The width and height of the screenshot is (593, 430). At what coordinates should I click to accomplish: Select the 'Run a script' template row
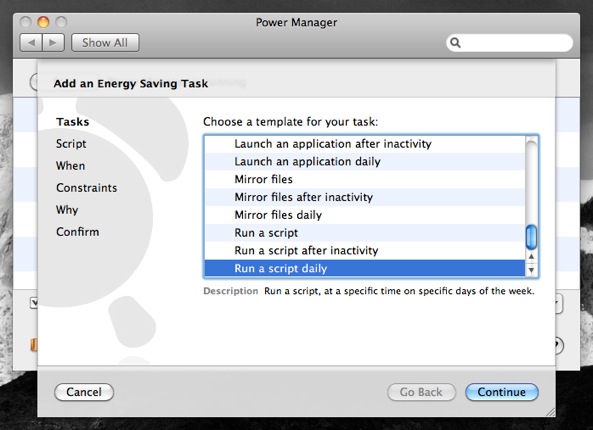point(365,233)
